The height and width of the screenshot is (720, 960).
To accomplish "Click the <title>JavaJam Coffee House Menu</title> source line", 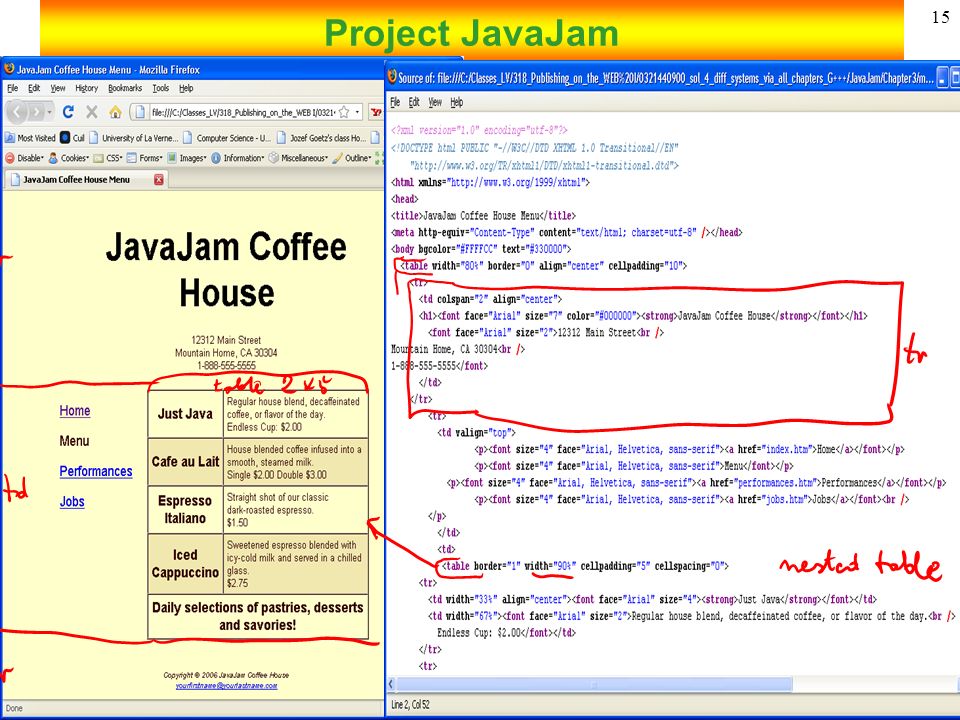I will pyautogui.click(x=484, y=216).
